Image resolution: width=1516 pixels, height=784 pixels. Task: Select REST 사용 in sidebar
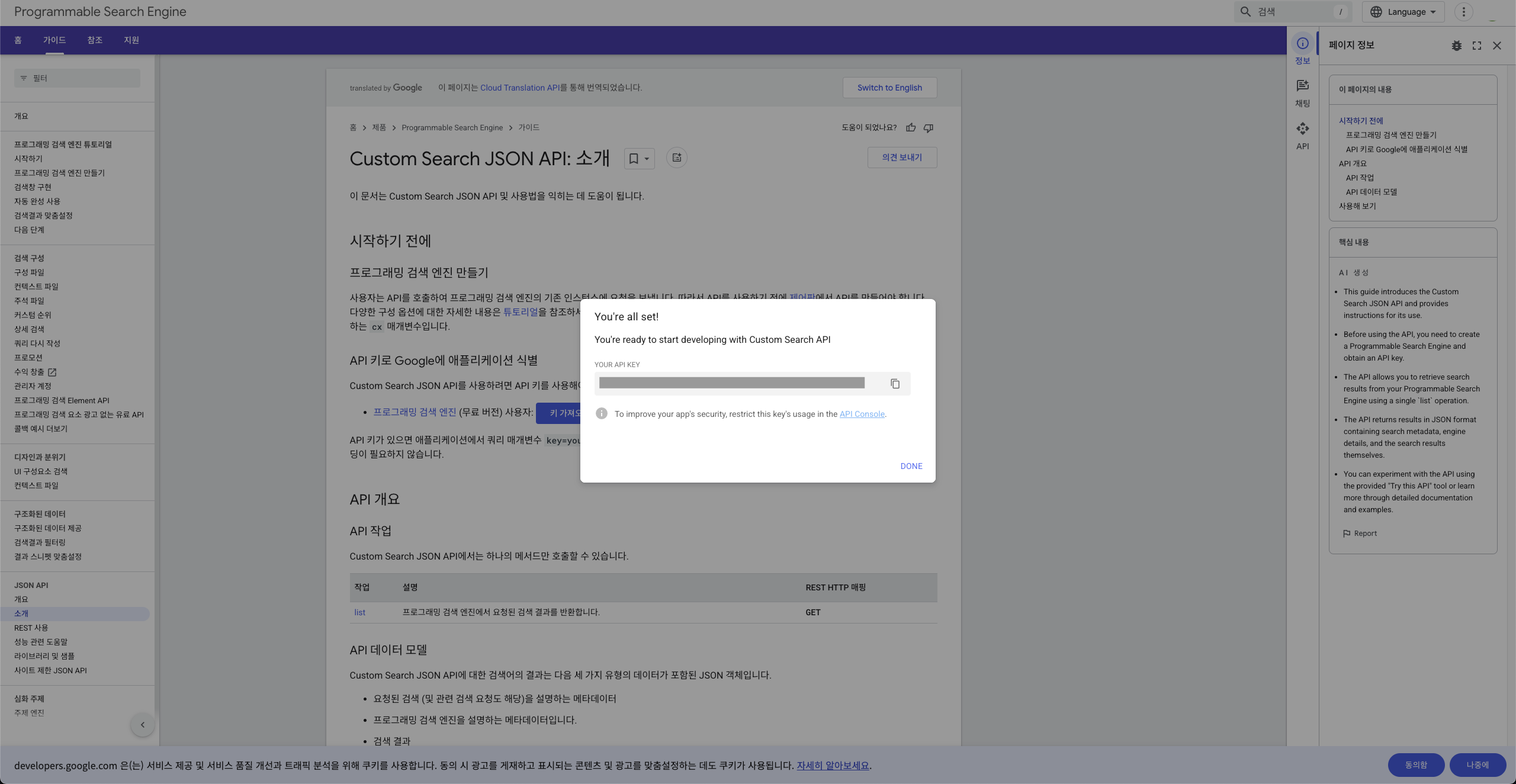(31, 628)
